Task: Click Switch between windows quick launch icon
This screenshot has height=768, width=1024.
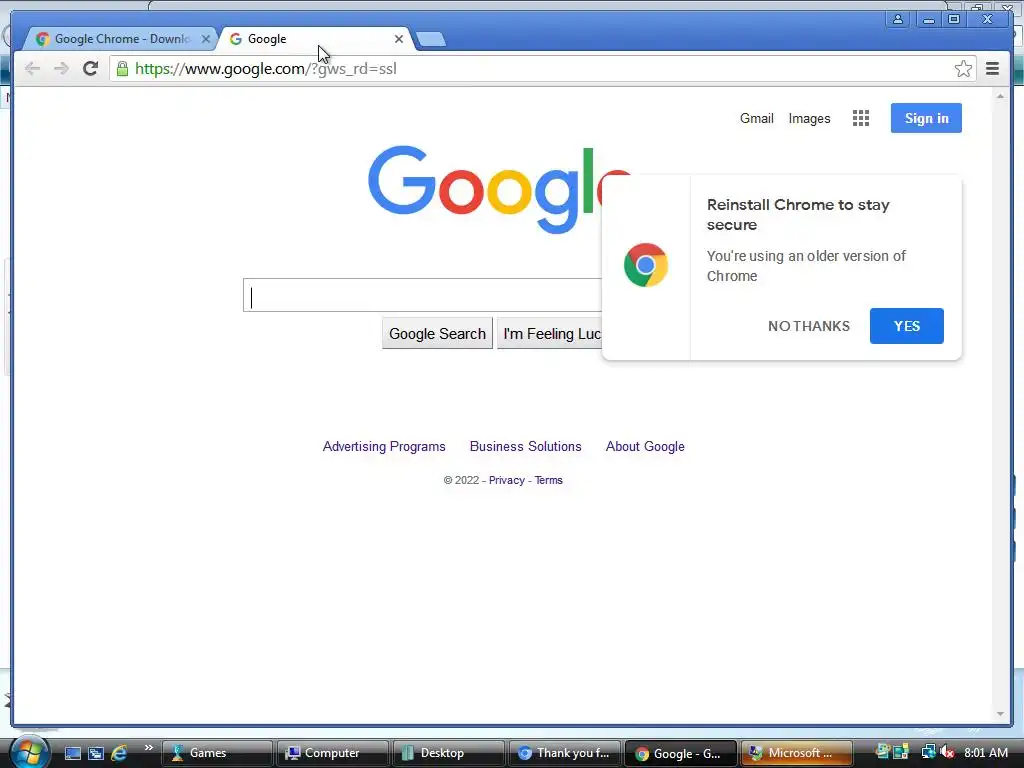Action: tap(96, 753)
